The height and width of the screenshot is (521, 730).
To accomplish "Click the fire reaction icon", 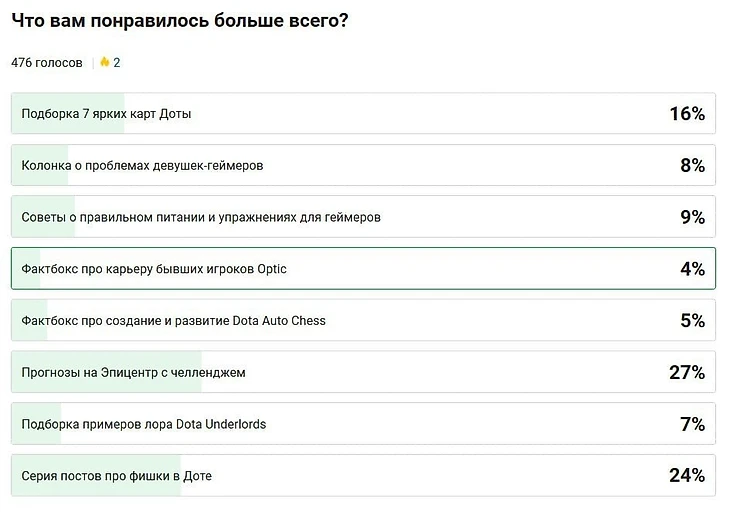I will (x=104, y=62).
